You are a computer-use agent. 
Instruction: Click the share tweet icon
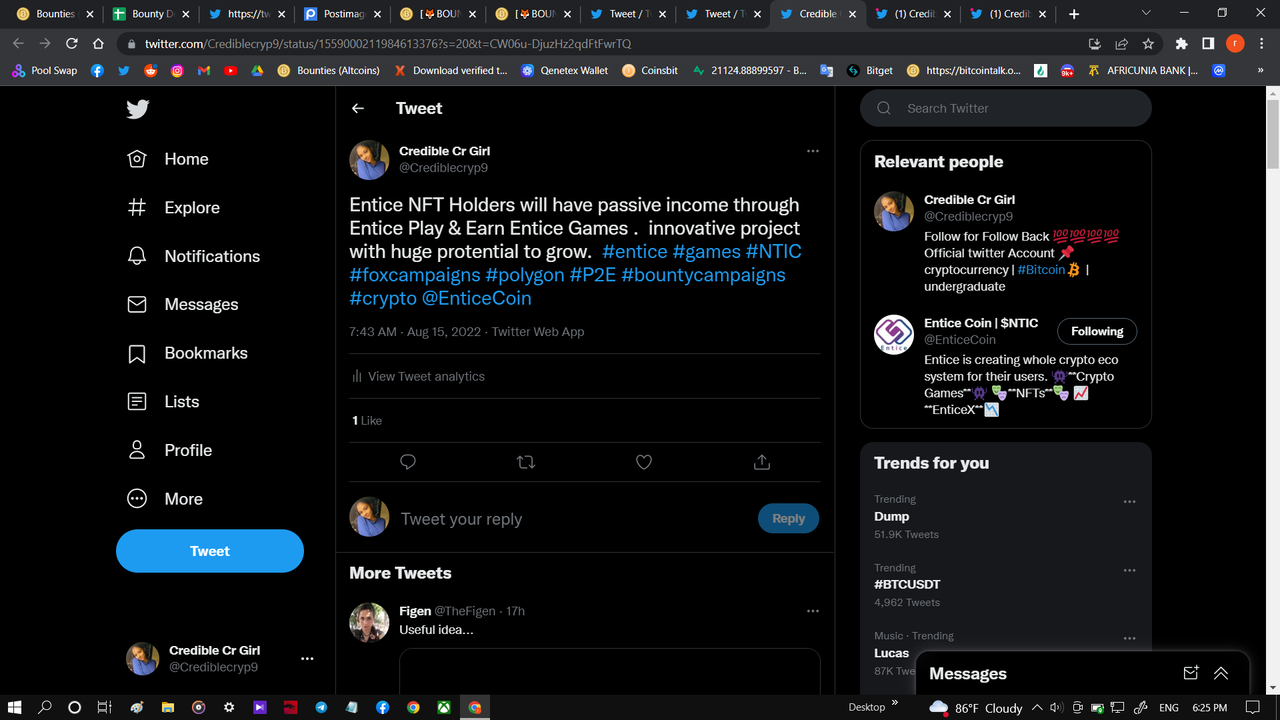tap(762, 462)
